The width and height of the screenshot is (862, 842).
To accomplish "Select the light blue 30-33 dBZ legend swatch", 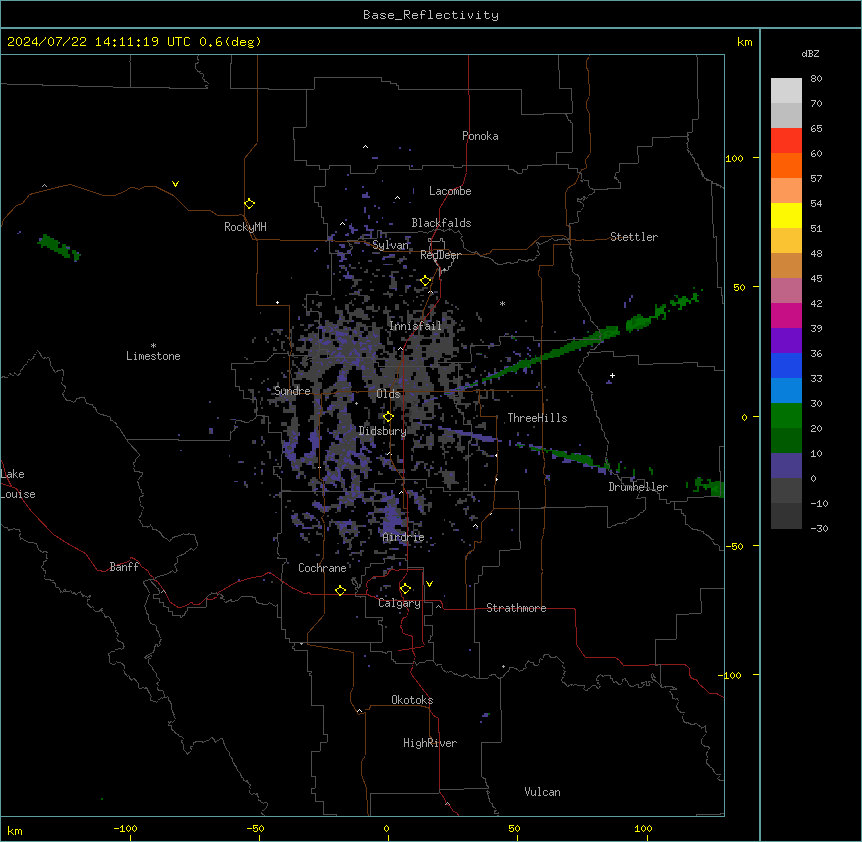I will [786, 391].
